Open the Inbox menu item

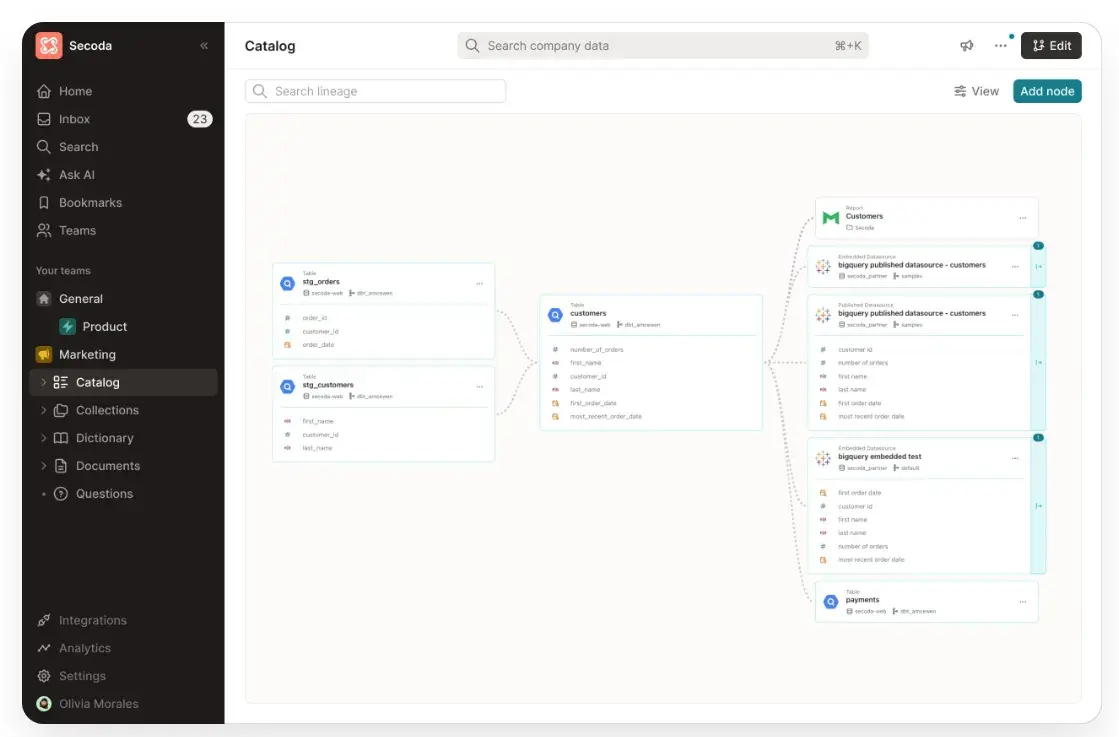[74, 119]
